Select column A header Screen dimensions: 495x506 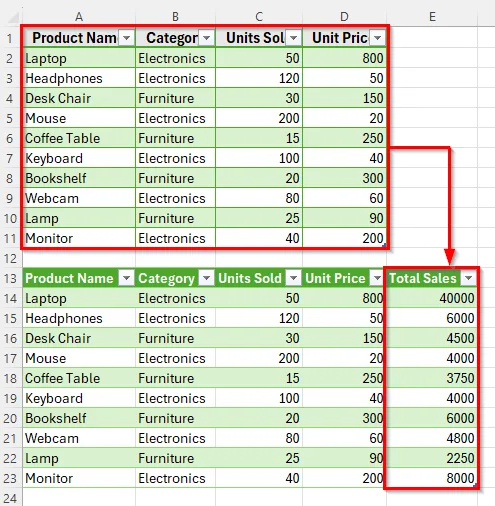click(x=79, y=17)
